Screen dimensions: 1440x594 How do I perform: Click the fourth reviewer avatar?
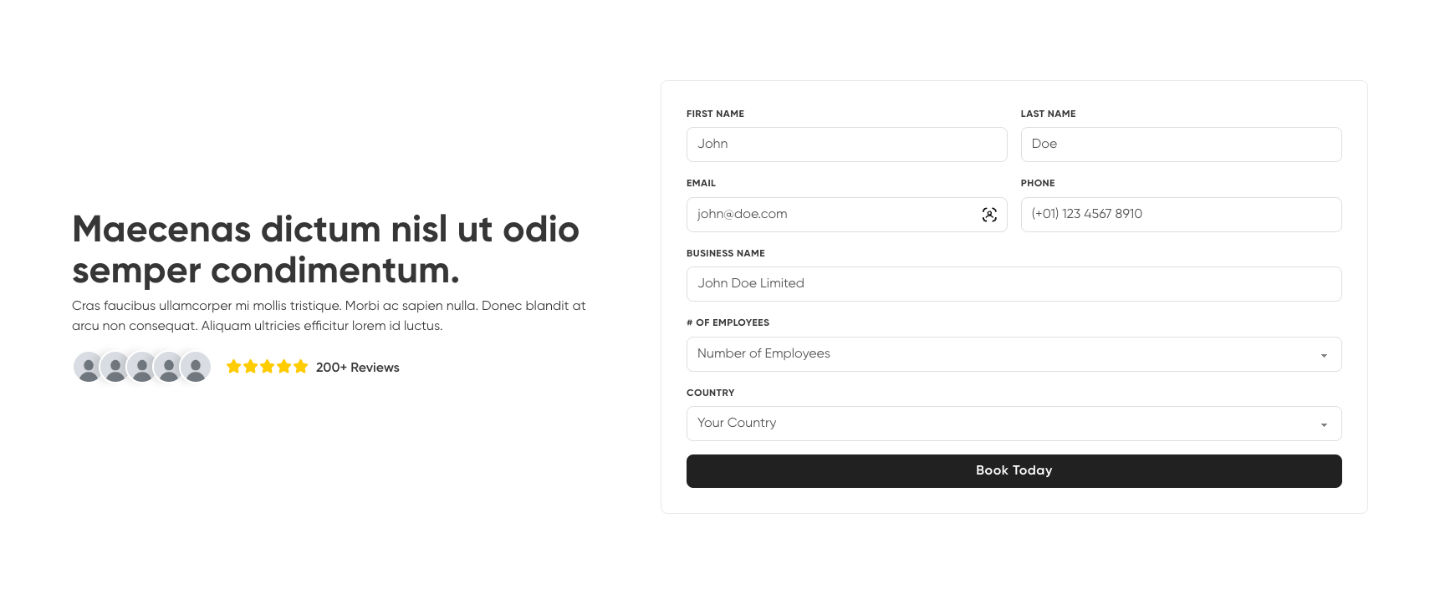[169, 367]
